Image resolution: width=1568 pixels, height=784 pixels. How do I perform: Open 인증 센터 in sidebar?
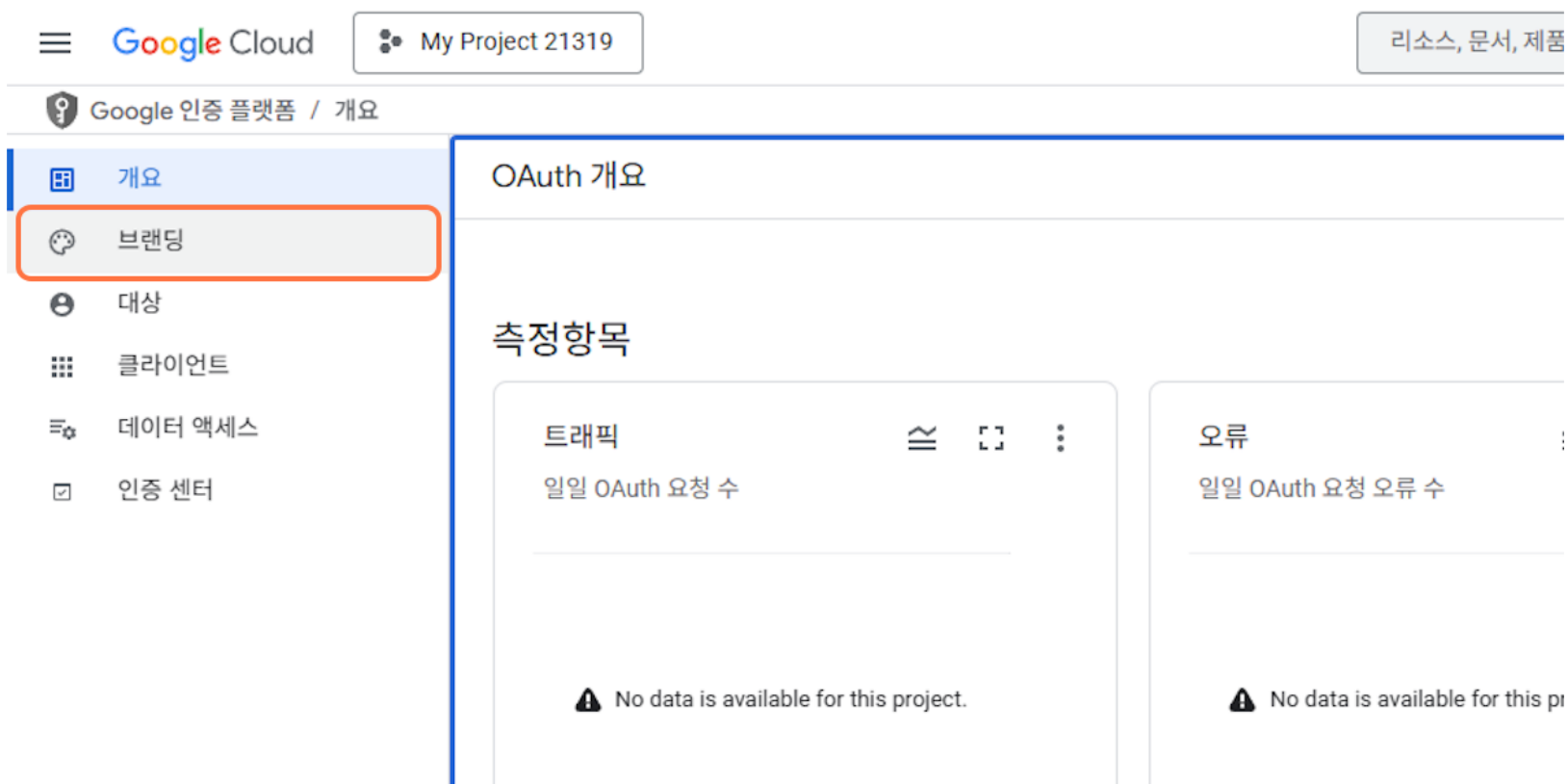pos(227,490)
